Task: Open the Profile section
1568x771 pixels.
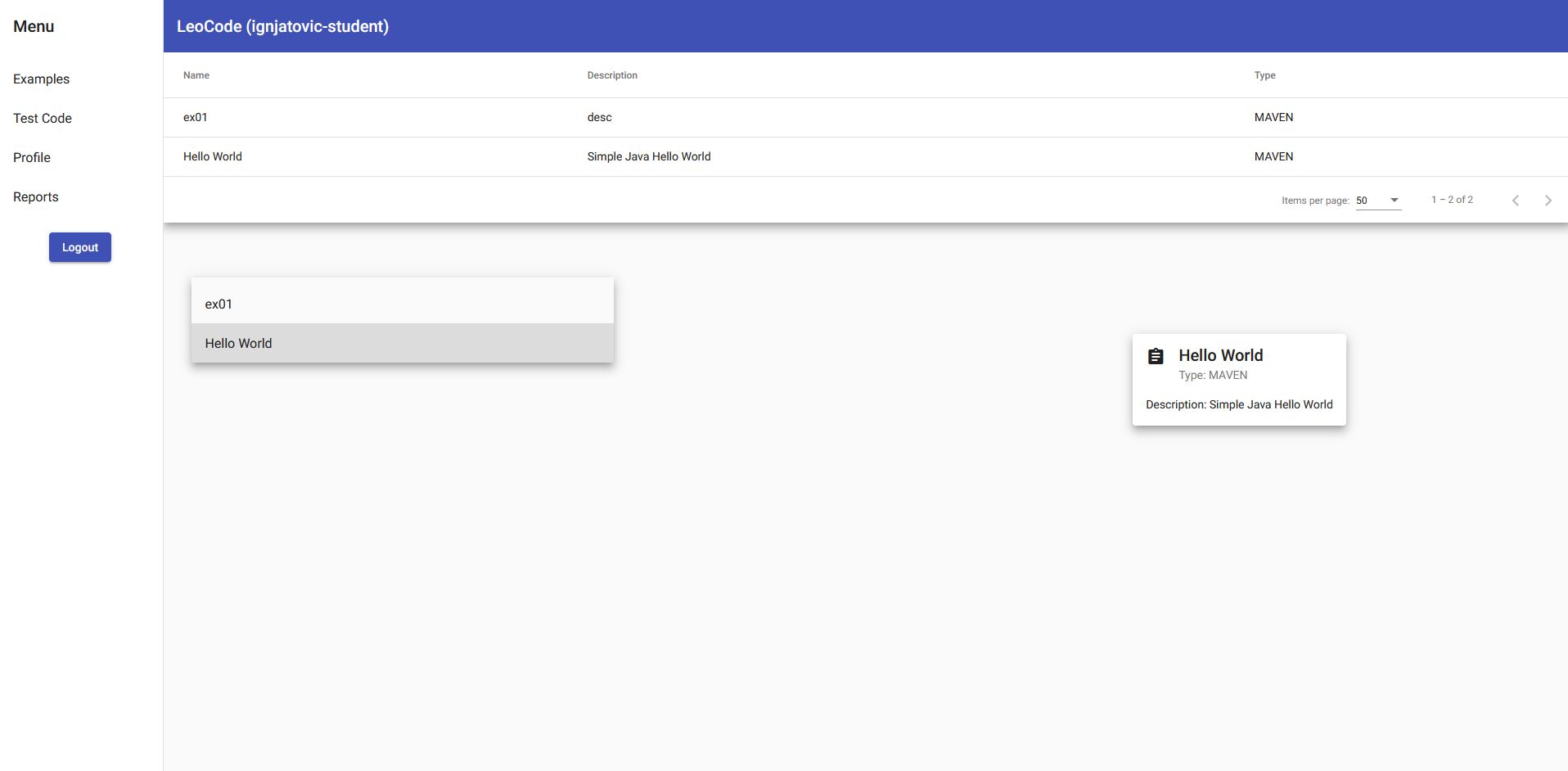Action: (x=32, y=157)
